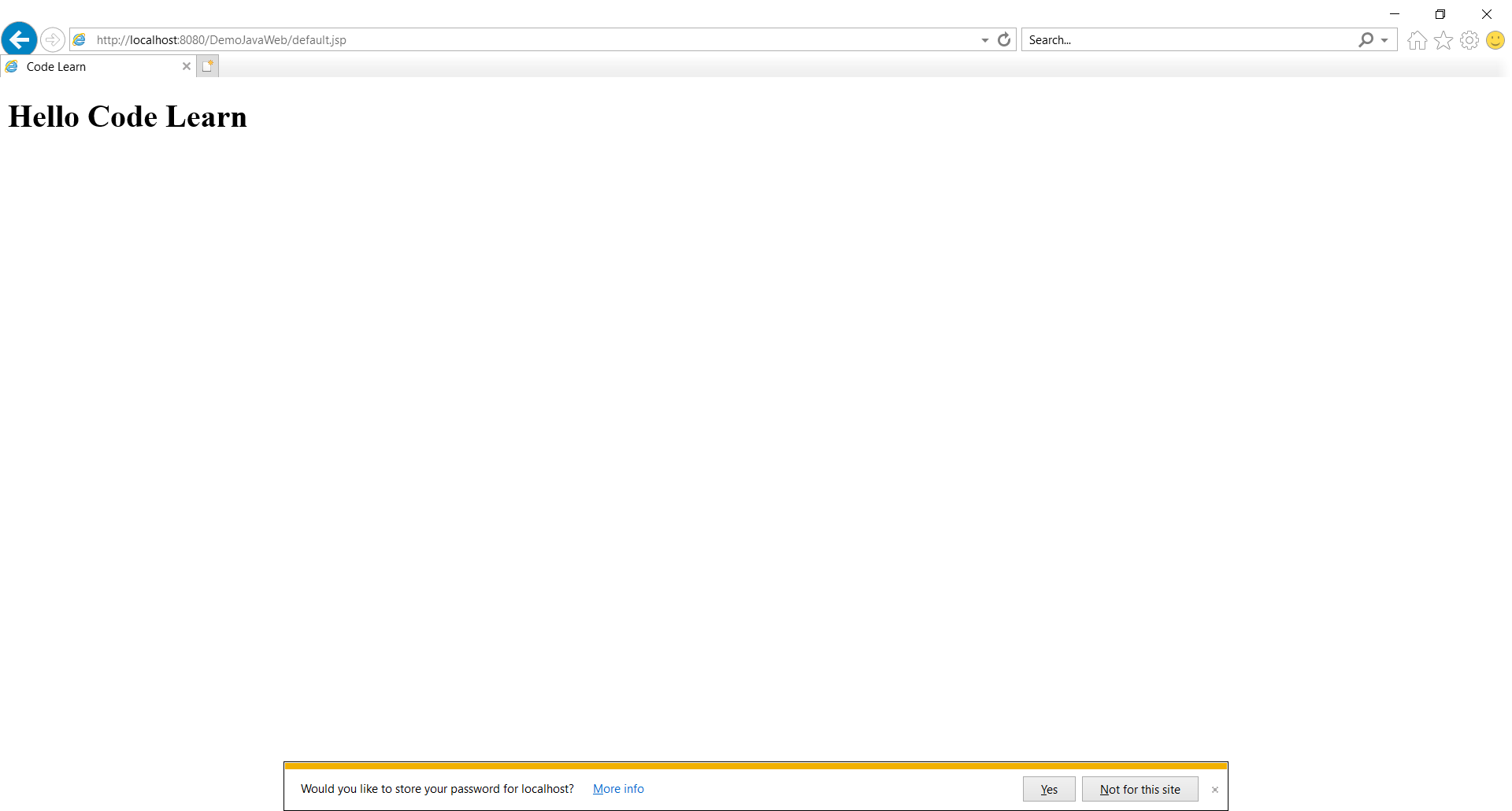Click the smiley feedback icon
This screenshot has width=1512, height=811.
[1495, 40]
